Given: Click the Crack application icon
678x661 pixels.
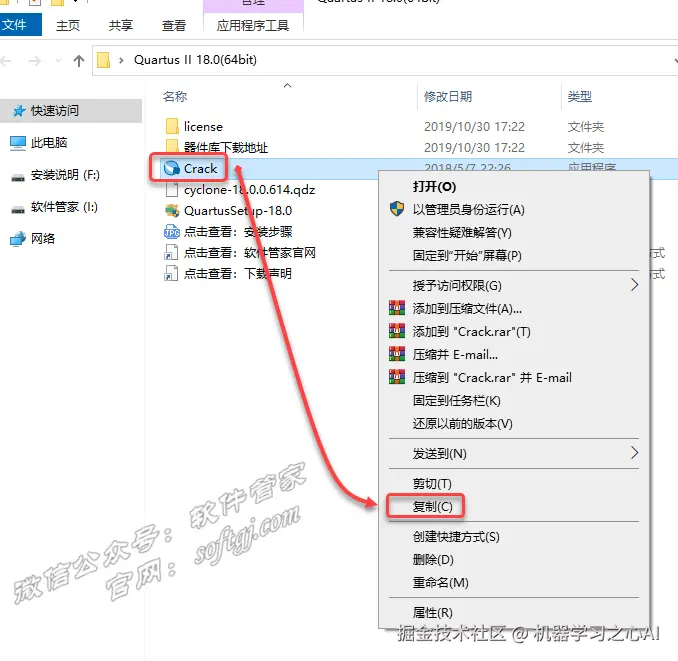Looking at the screenshot, I should click(x=172, y=168).
